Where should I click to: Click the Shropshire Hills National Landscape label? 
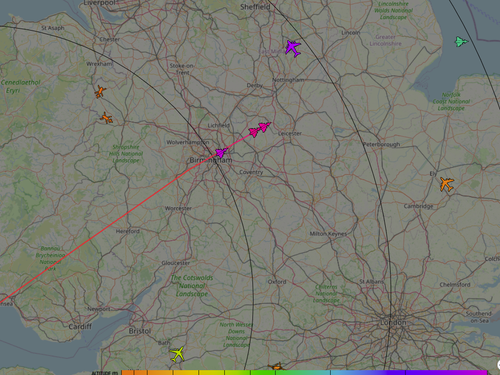pos(126,154)
